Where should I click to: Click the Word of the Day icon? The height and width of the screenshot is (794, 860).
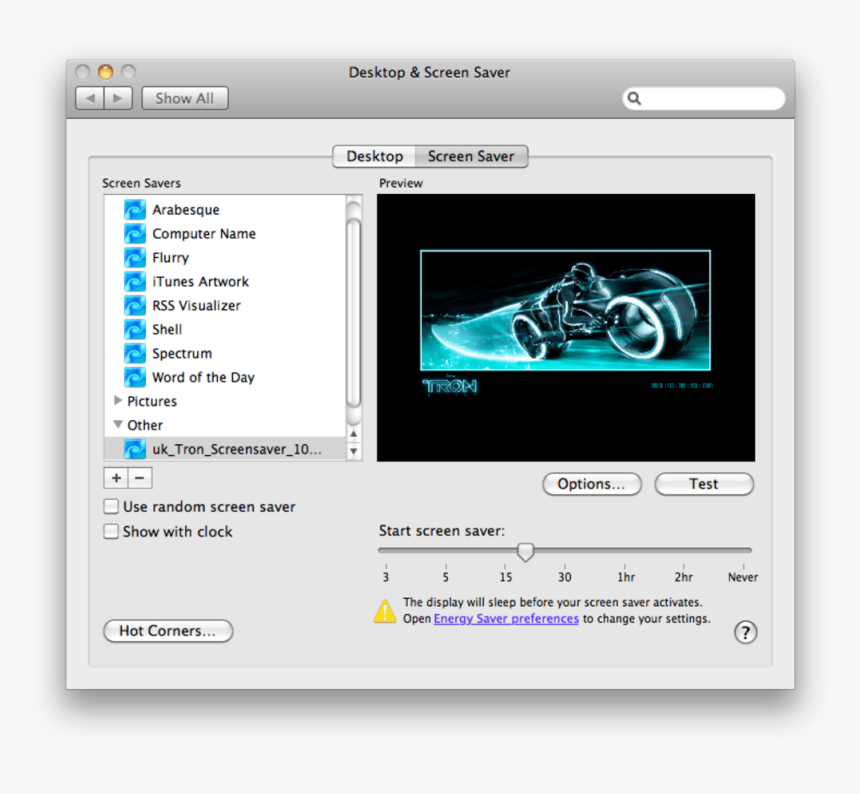click(134, 377)
